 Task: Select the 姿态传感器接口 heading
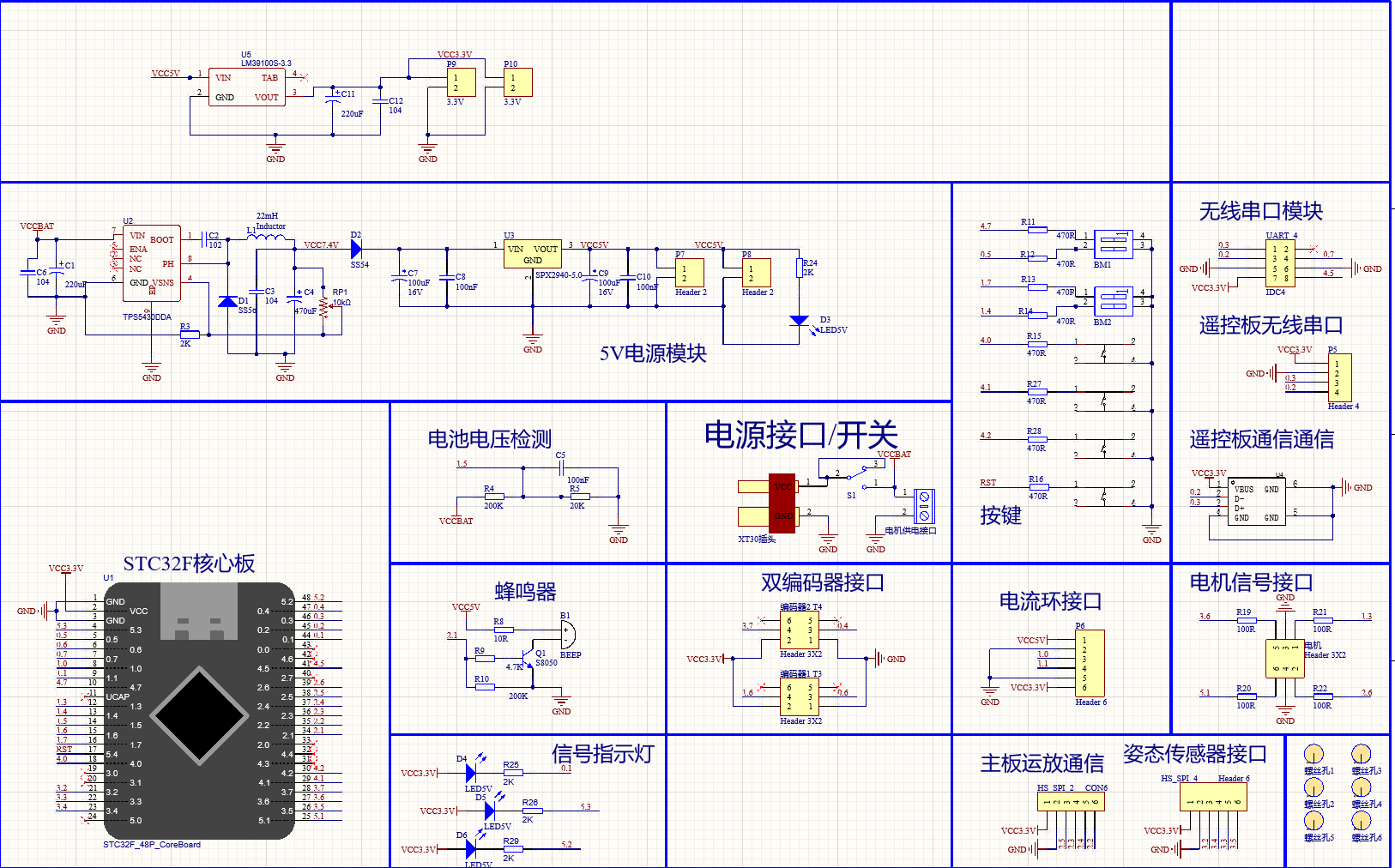1194,754
